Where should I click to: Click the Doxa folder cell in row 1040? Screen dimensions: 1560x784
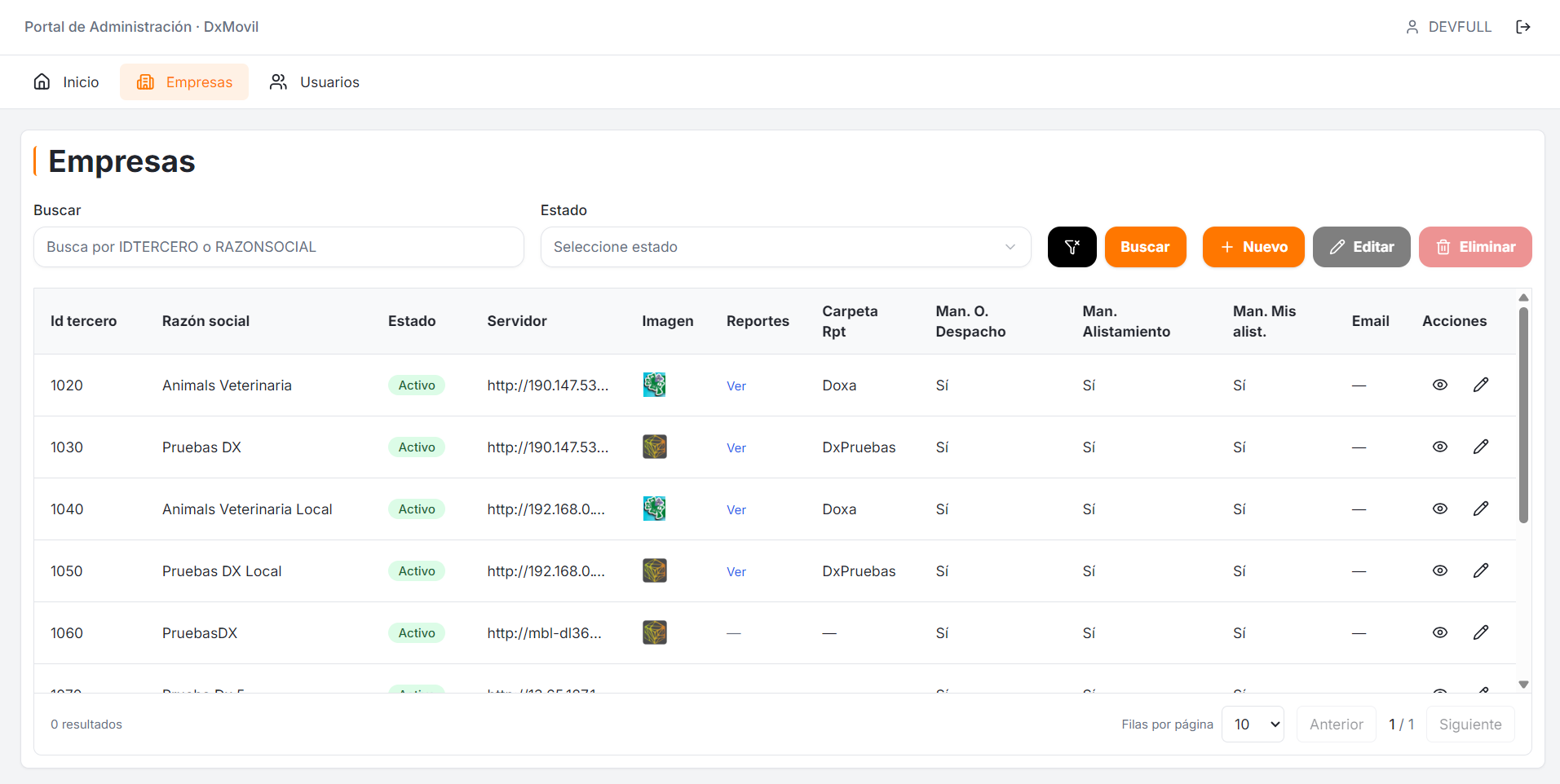click(x=839, y=509)
